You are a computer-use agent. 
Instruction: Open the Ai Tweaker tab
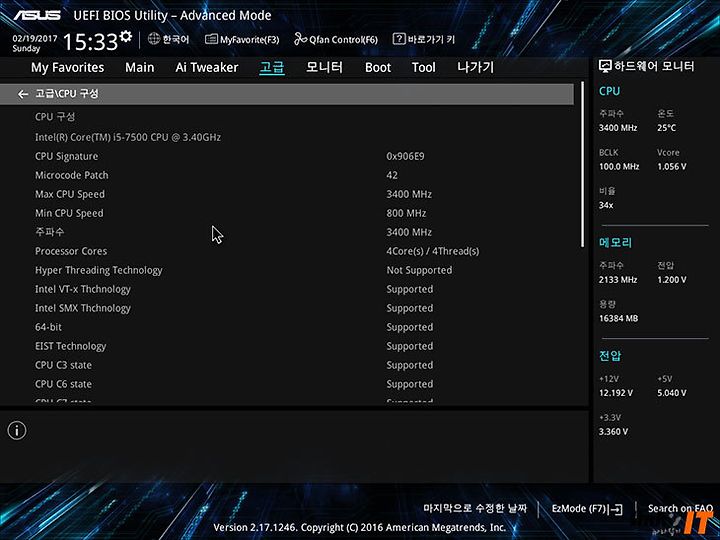click(207, 68)
